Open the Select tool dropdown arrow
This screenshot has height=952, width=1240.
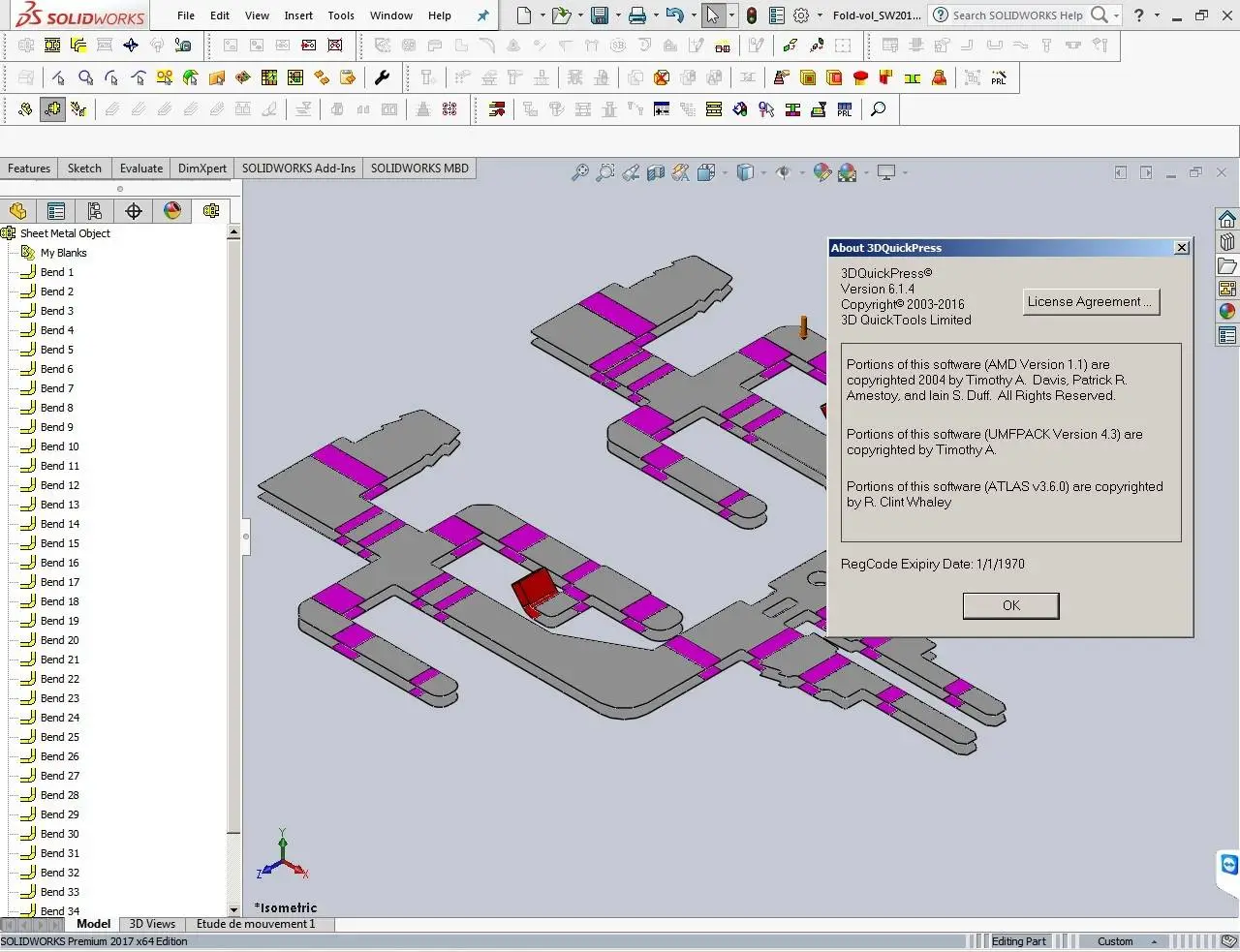click(731, 15)
